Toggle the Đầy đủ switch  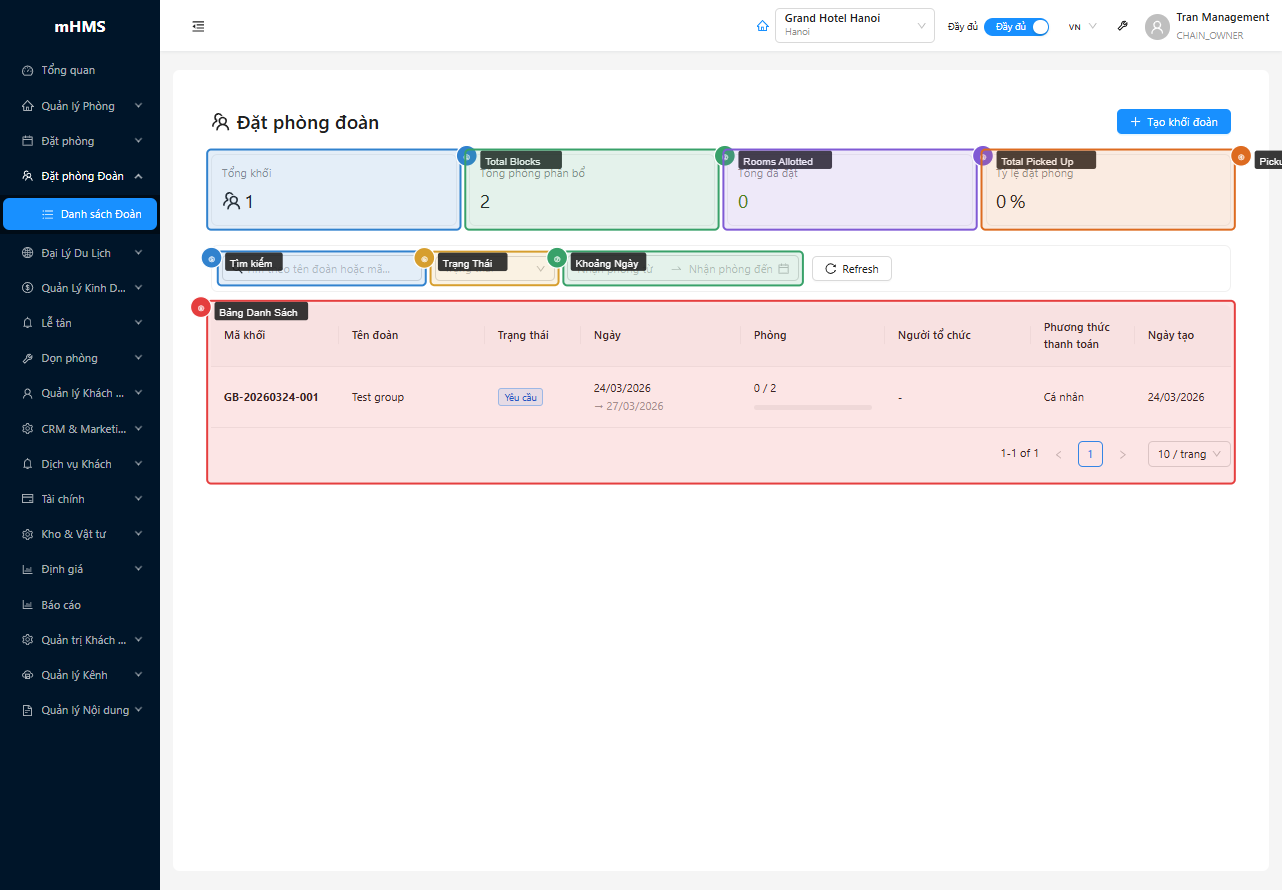[1016, 27]
